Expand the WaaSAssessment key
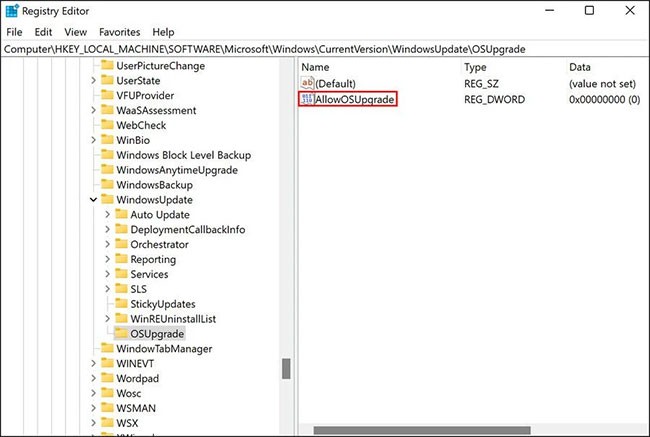 (94, 110)
